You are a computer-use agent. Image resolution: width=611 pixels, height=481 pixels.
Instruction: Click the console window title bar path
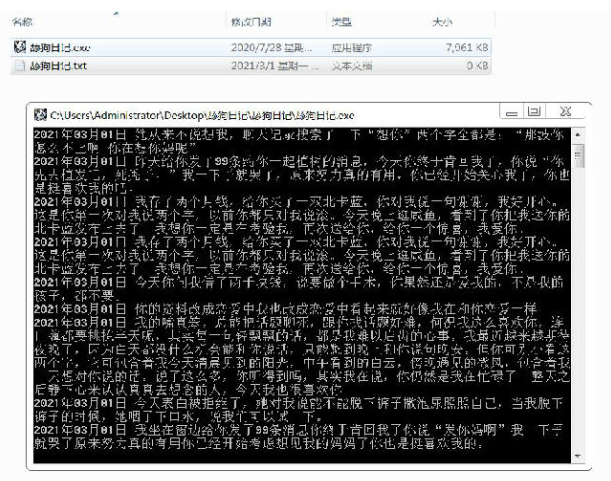(x=202, y=115)
